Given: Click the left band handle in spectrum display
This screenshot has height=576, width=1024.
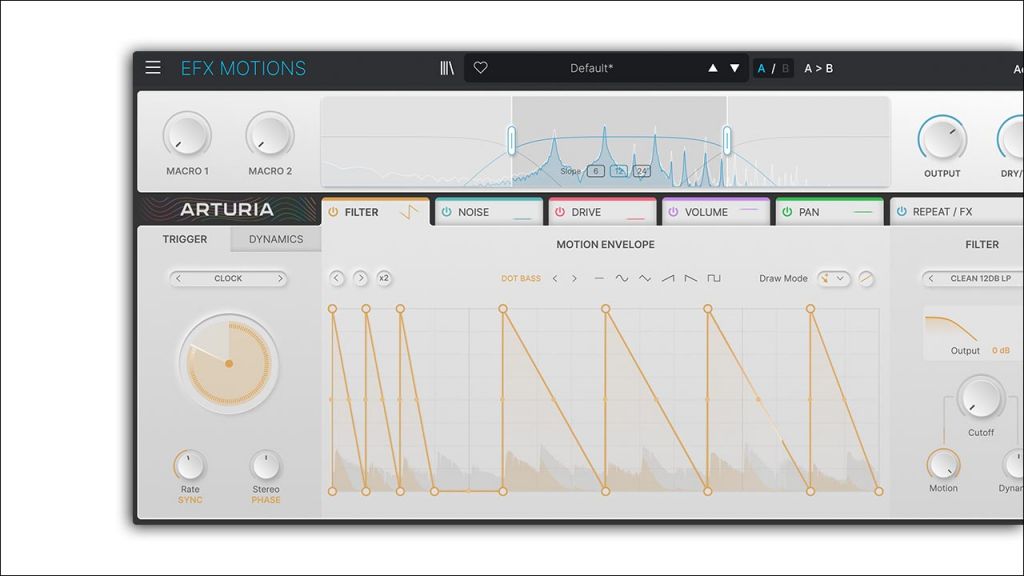Looking at the screenshot, I should (512, 140).
